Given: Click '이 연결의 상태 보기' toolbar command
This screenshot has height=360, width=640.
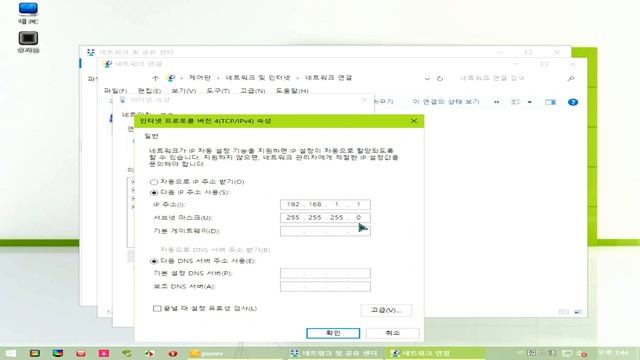Looking at the screenshot, I should (446, 102).
